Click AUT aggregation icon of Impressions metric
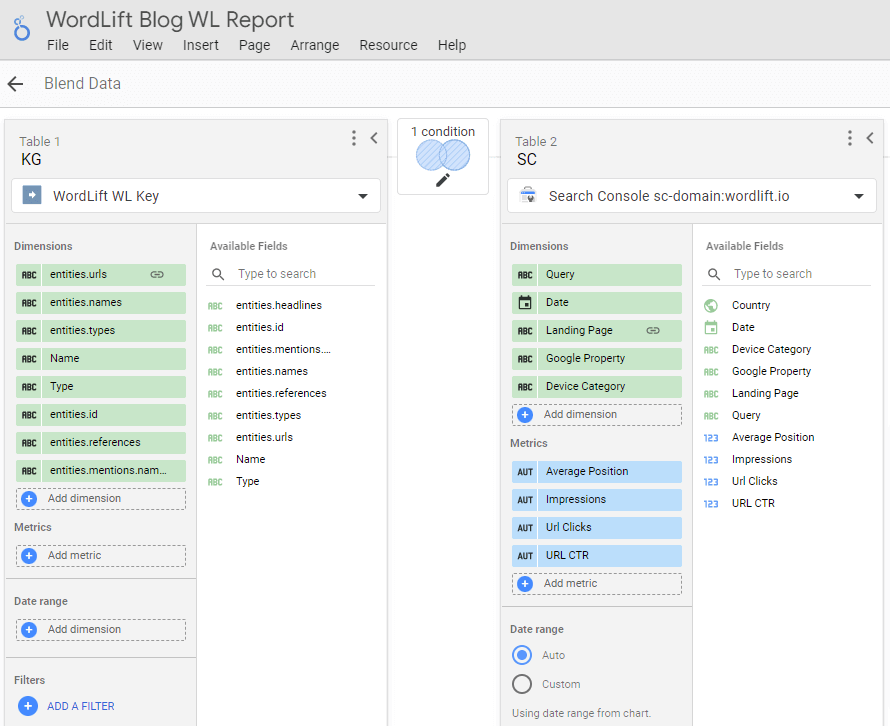The image size is (890, 726). coord(525,500)
